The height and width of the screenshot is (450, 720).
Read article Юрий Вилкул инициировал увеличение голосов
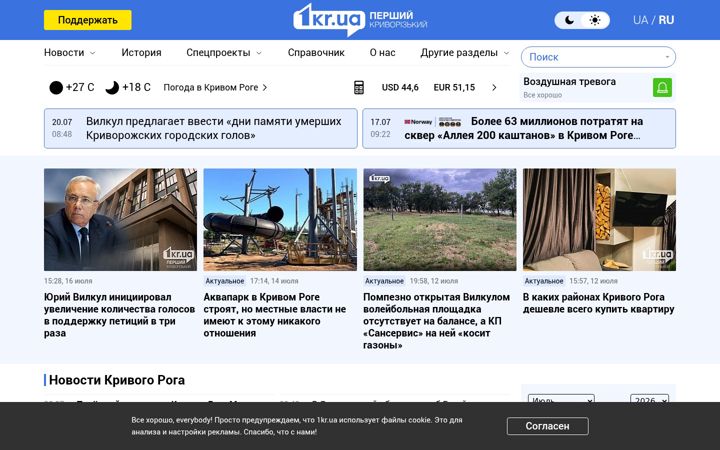click(x=119, y=315)
